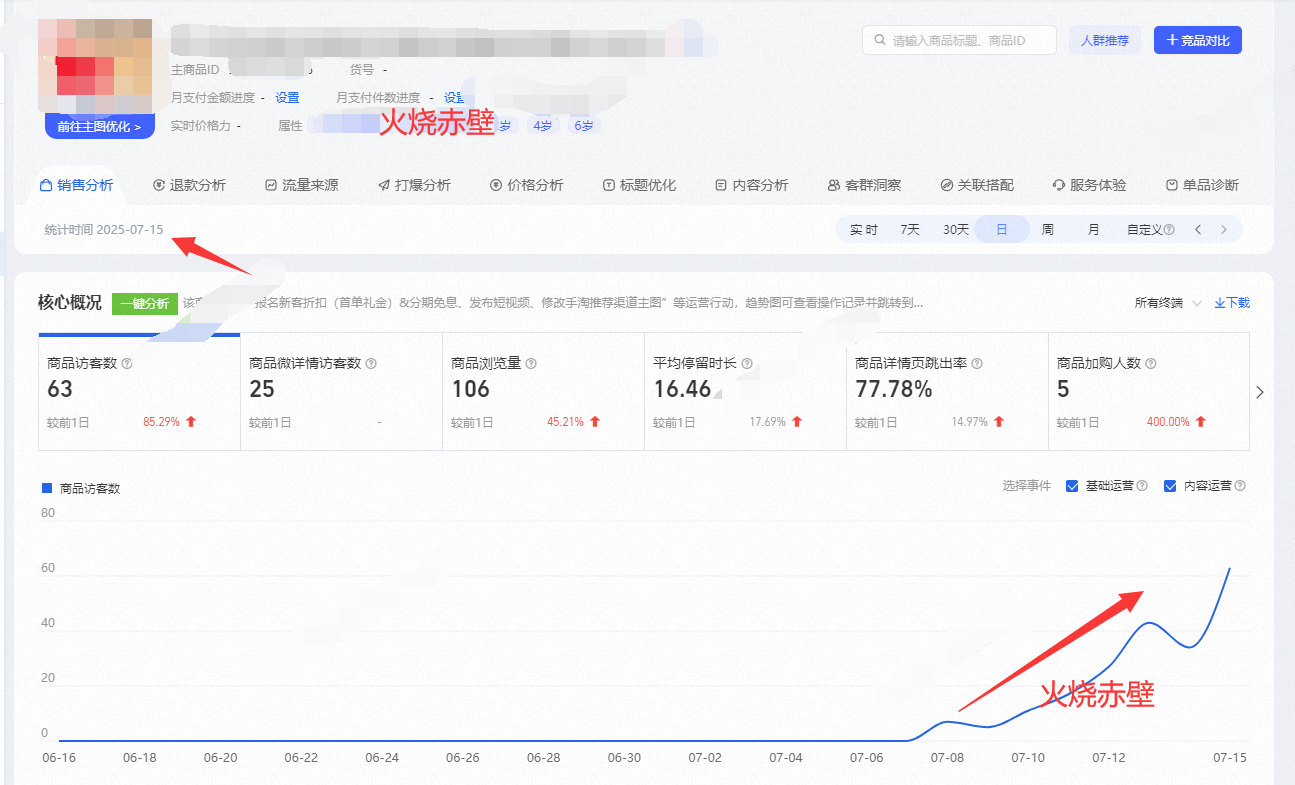Screen dimensions: 1295x785
Task: Click help icon beside 商品浏览量
Action: pos(531,364)
